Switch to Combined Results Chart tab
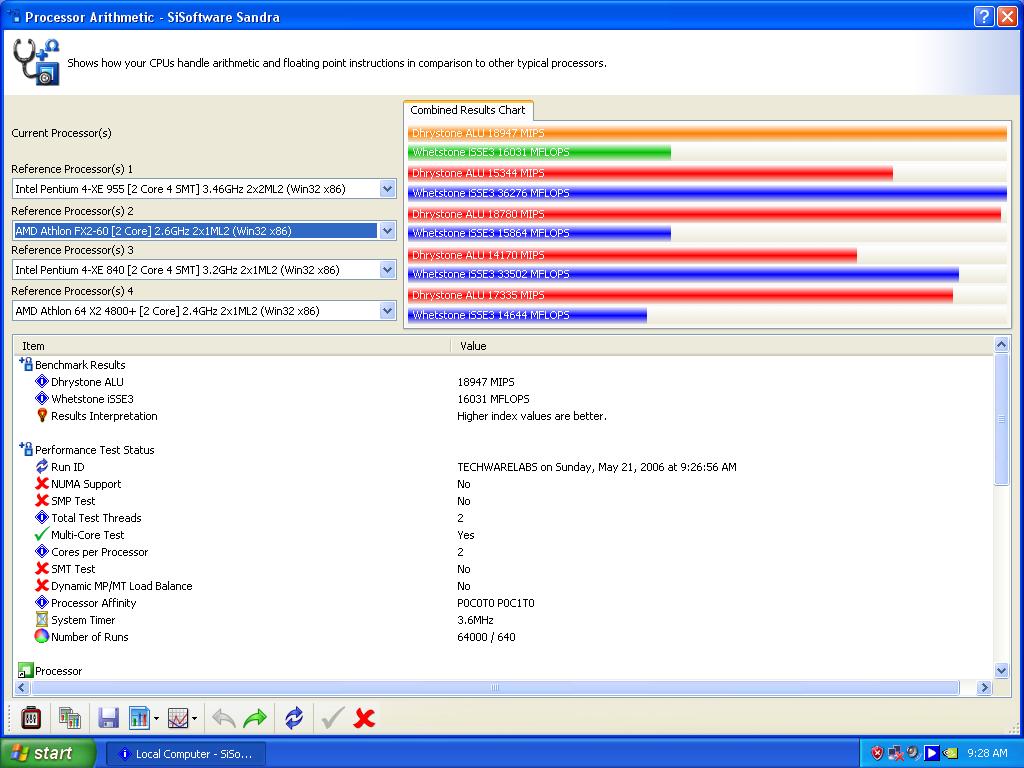This screenshot has width=1024, height=768. (x=468, y=110)
